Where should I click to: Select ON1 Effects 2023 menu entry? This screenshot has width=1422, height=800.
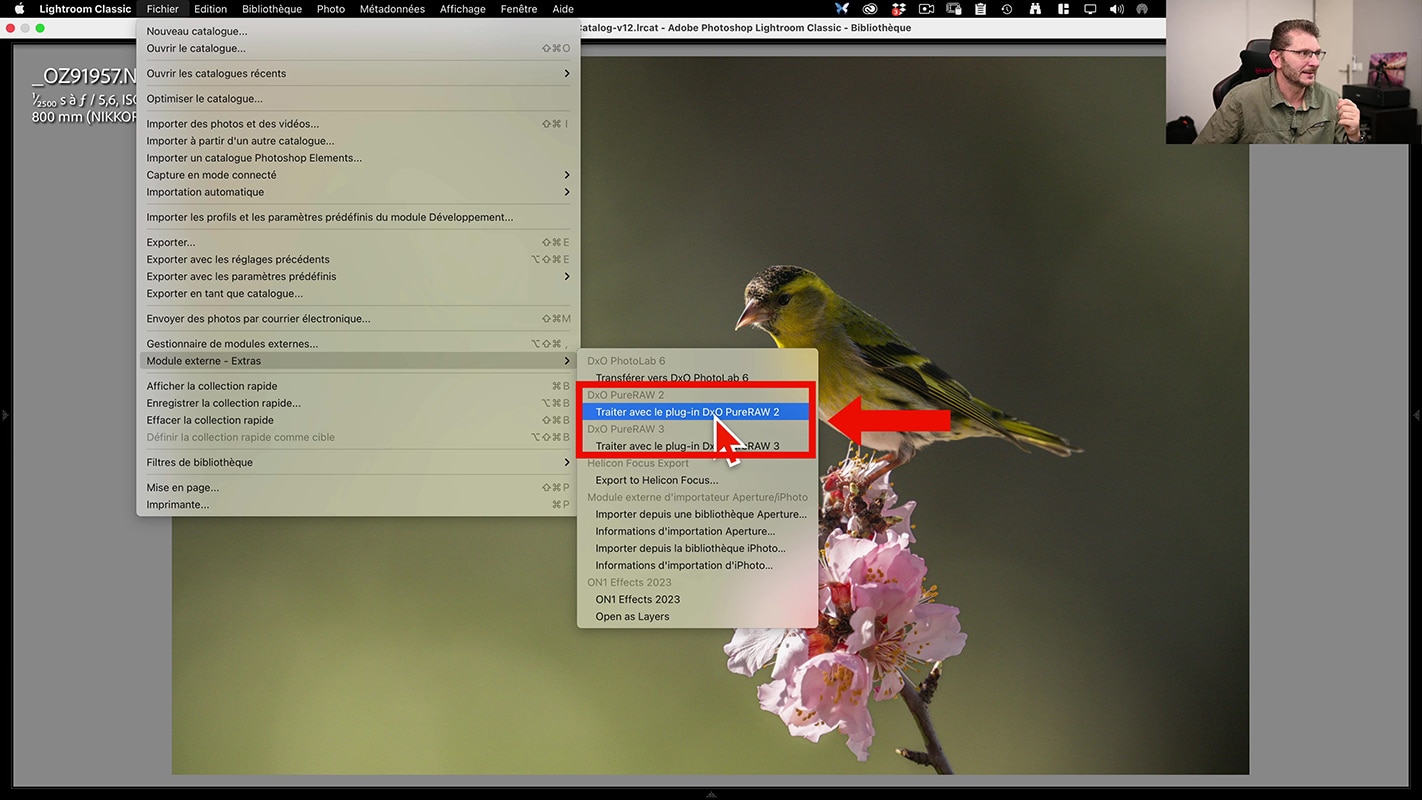(x=697, y=599)
